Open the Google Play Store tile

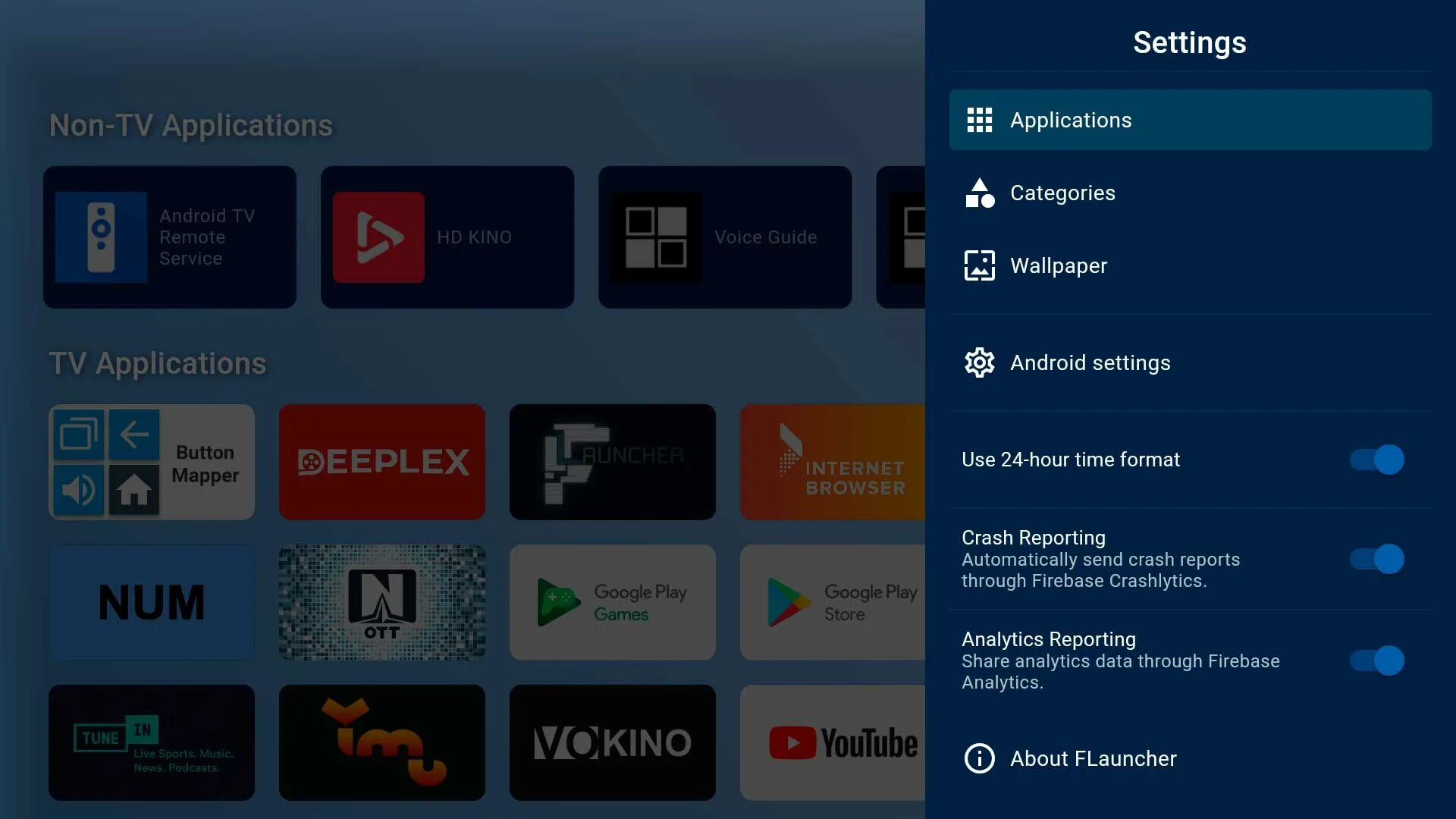833,602
